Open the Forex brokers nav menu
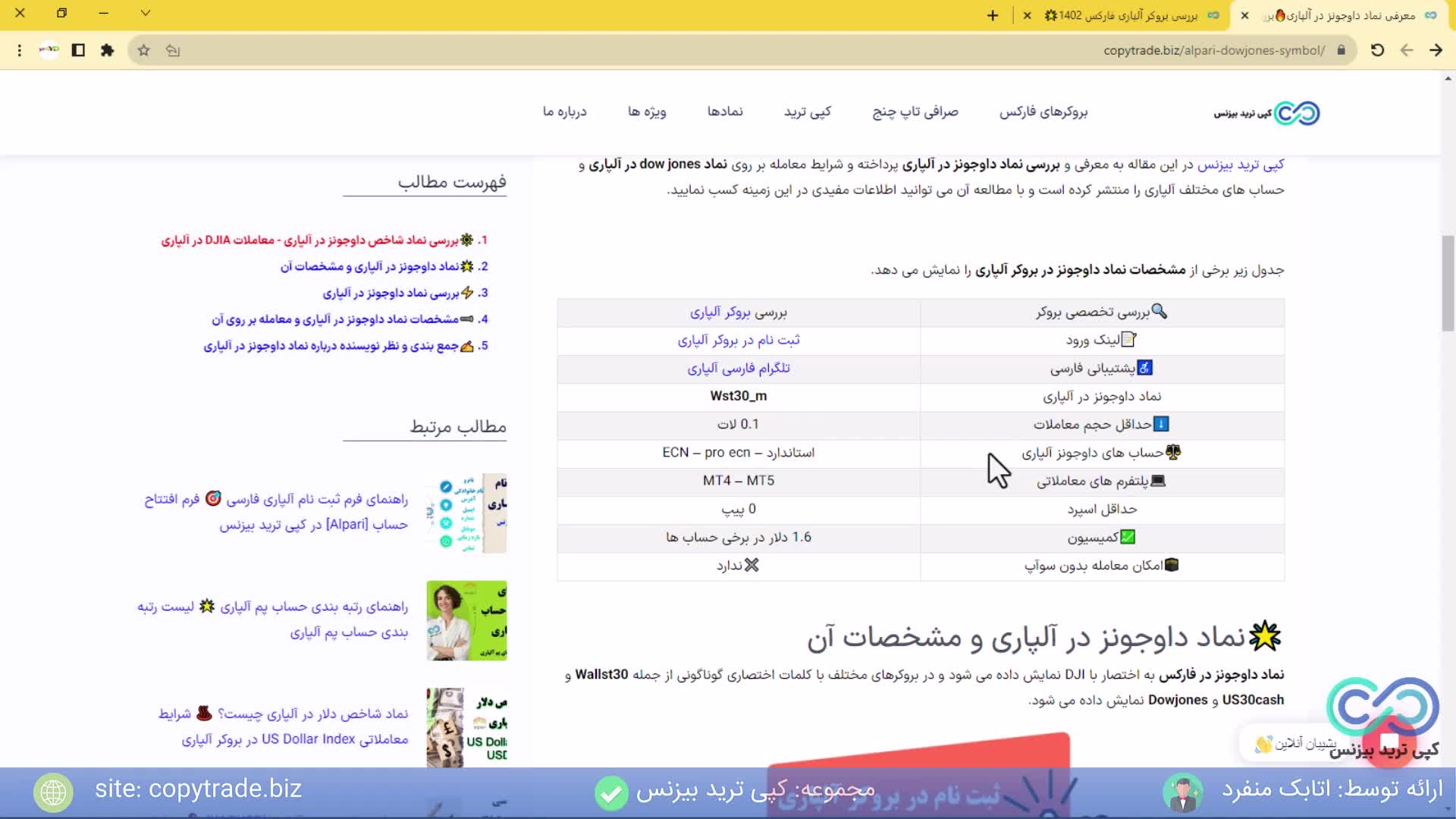The image size is (1456, 819). point(1043,111)
